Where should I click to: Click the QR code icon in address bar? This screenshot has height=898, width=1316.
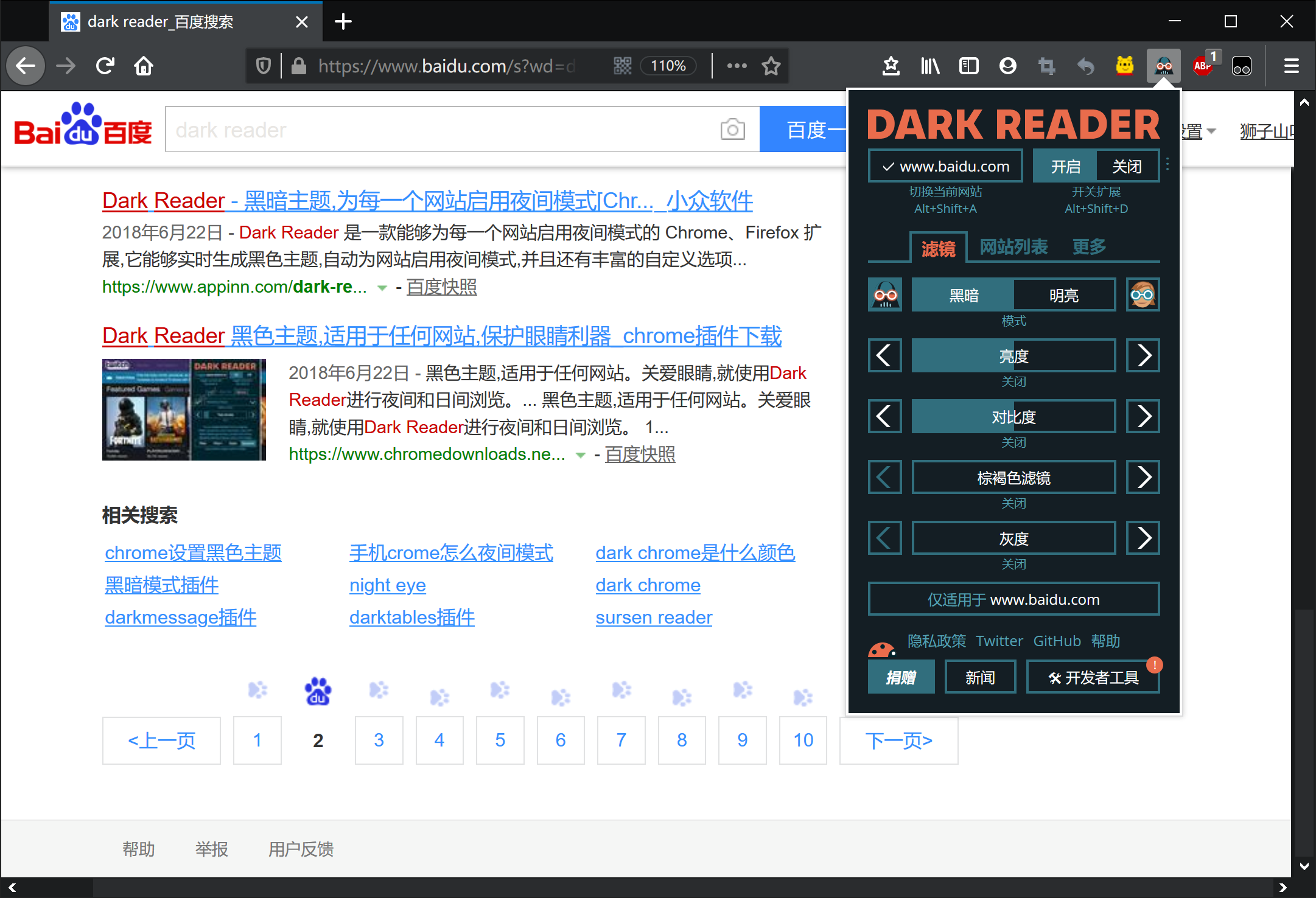click(x=622, y=66)
